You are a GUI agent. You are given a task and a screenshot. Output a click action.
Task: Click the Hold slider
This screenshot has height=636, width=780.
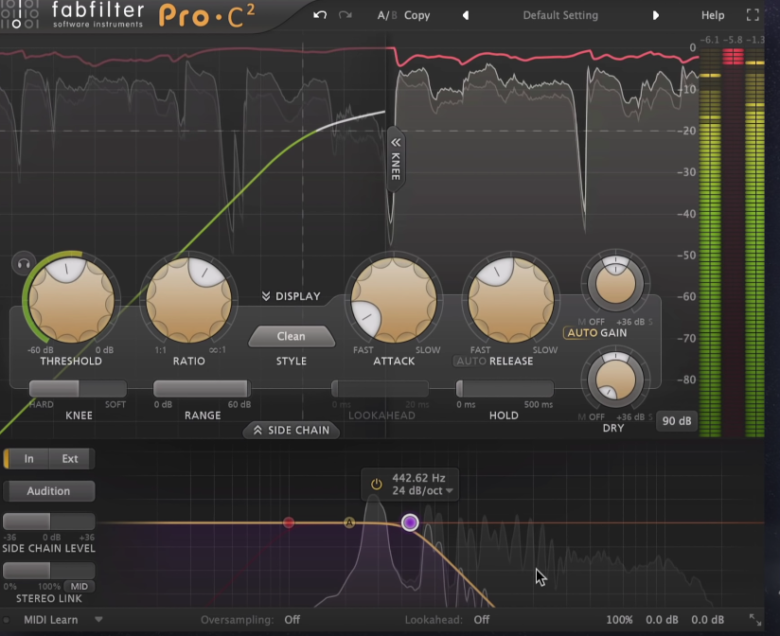pyautogui.click(x=504, y=388)
